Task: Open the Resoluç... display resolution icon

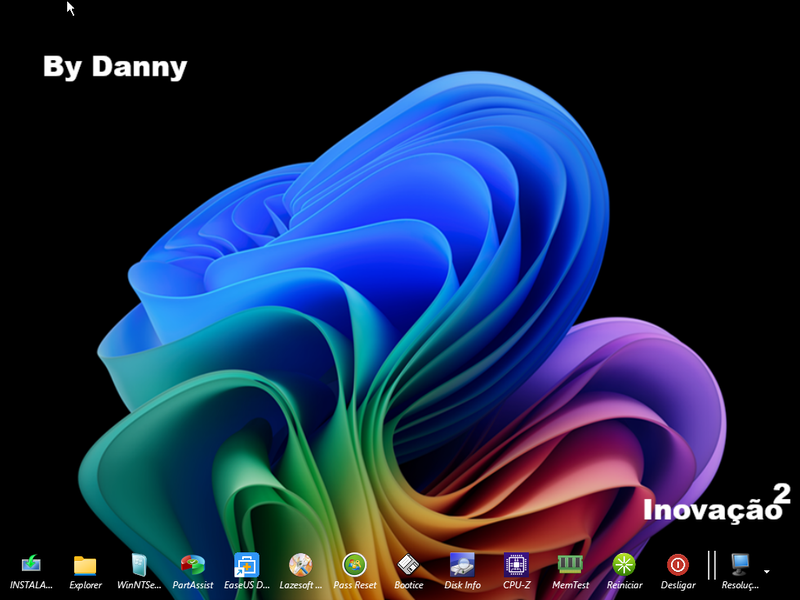Action: pyautogui.click(x=740, y=565)
